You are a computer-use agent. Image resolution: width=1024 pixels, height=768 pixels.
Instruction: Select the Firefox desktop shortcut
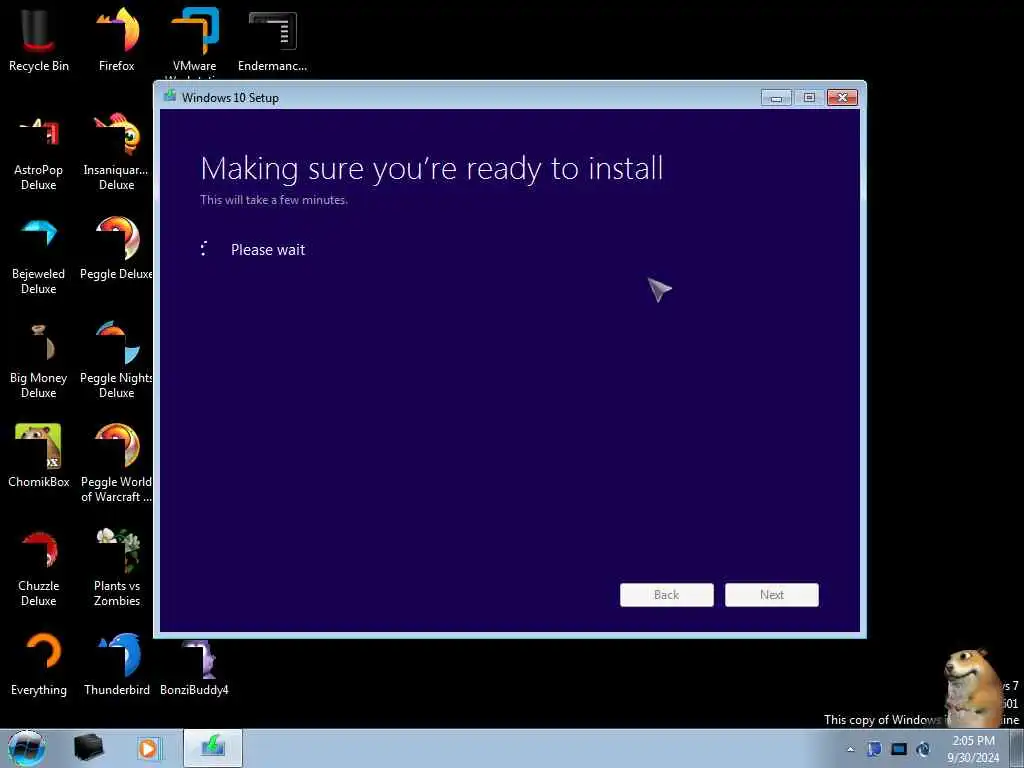pos(117,40)
